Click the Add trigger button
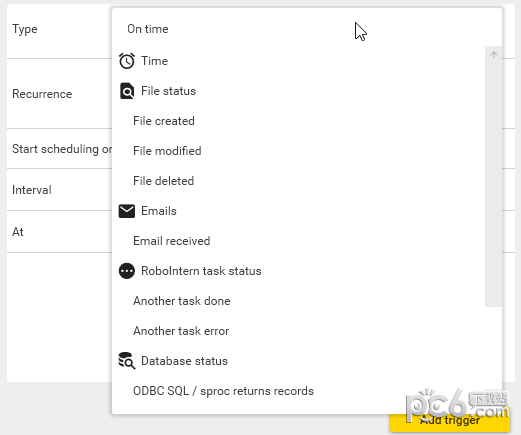Viewport: 521px width, 435px height. [x=450, y=422]
